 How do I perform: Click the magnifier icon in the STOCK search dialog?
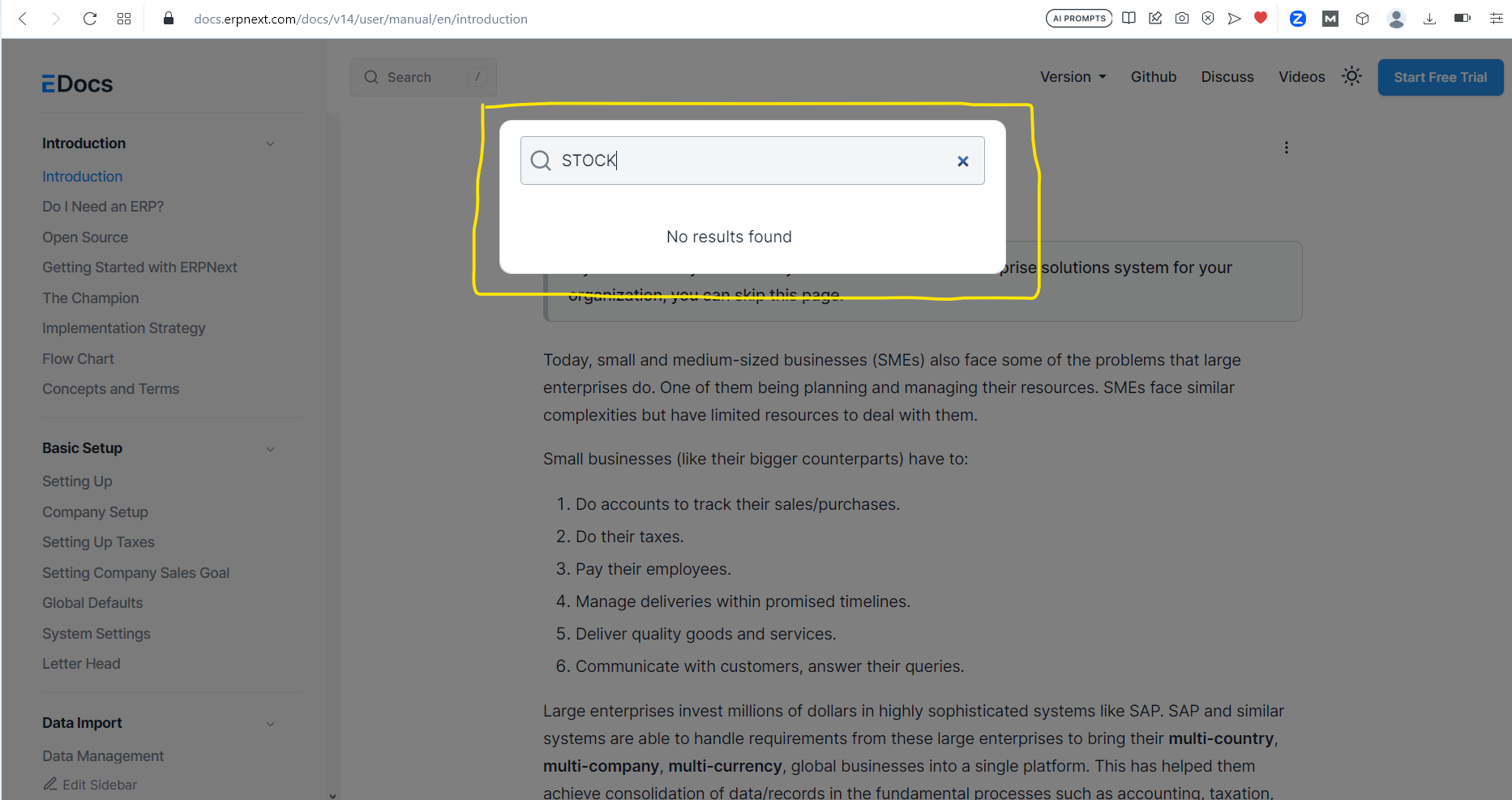(541, 160)
